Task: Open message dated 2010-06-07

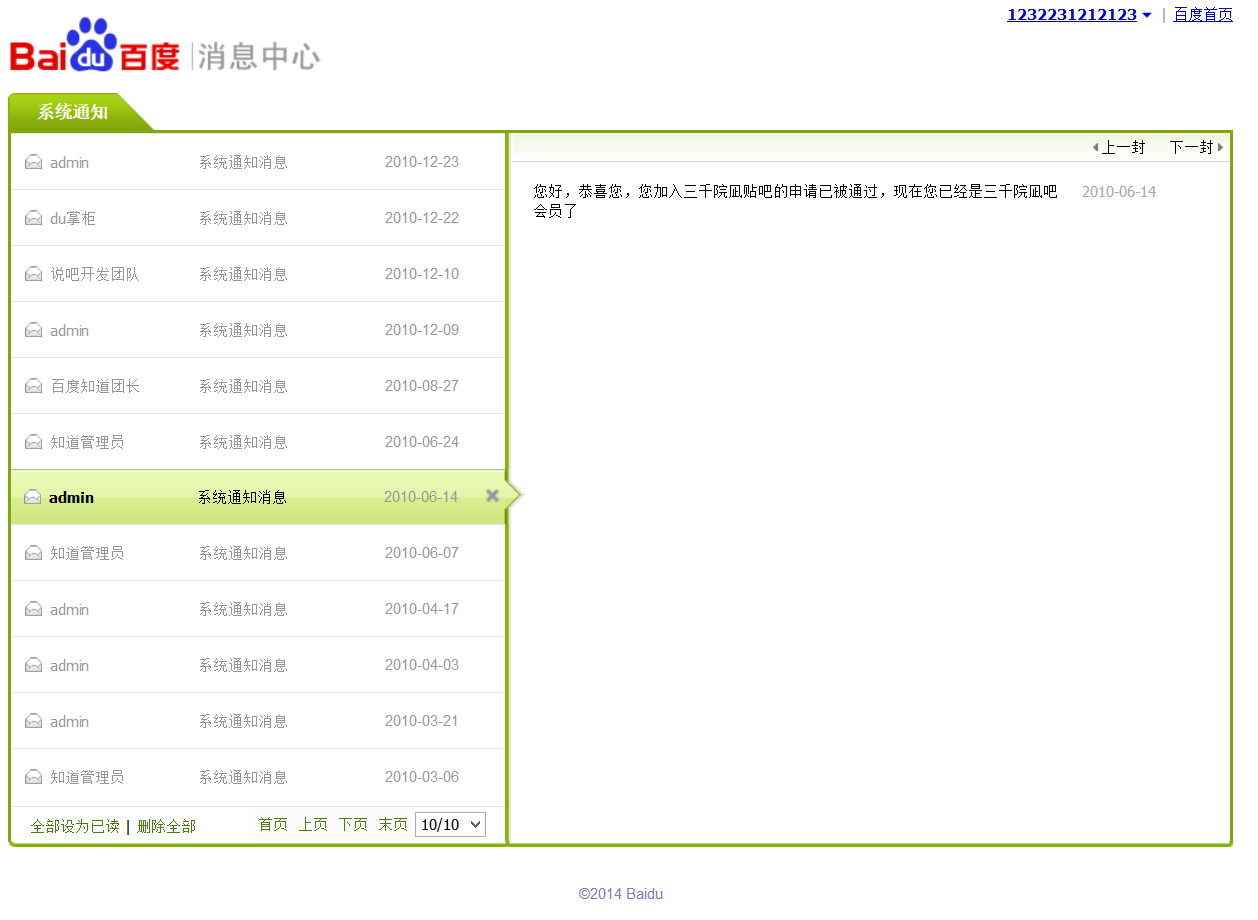Action: click(258, 553)
